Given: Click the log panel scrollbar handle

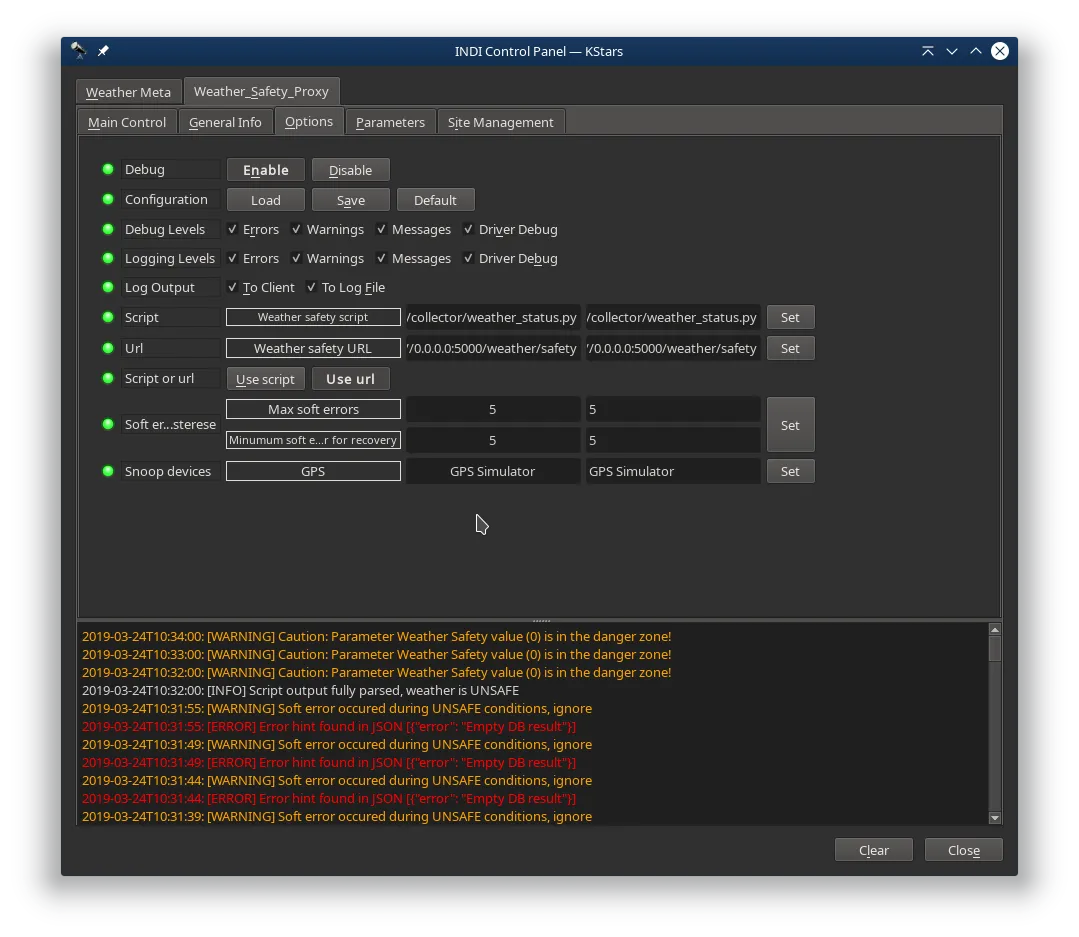Looking at the screenshot, I should [994, 649].
